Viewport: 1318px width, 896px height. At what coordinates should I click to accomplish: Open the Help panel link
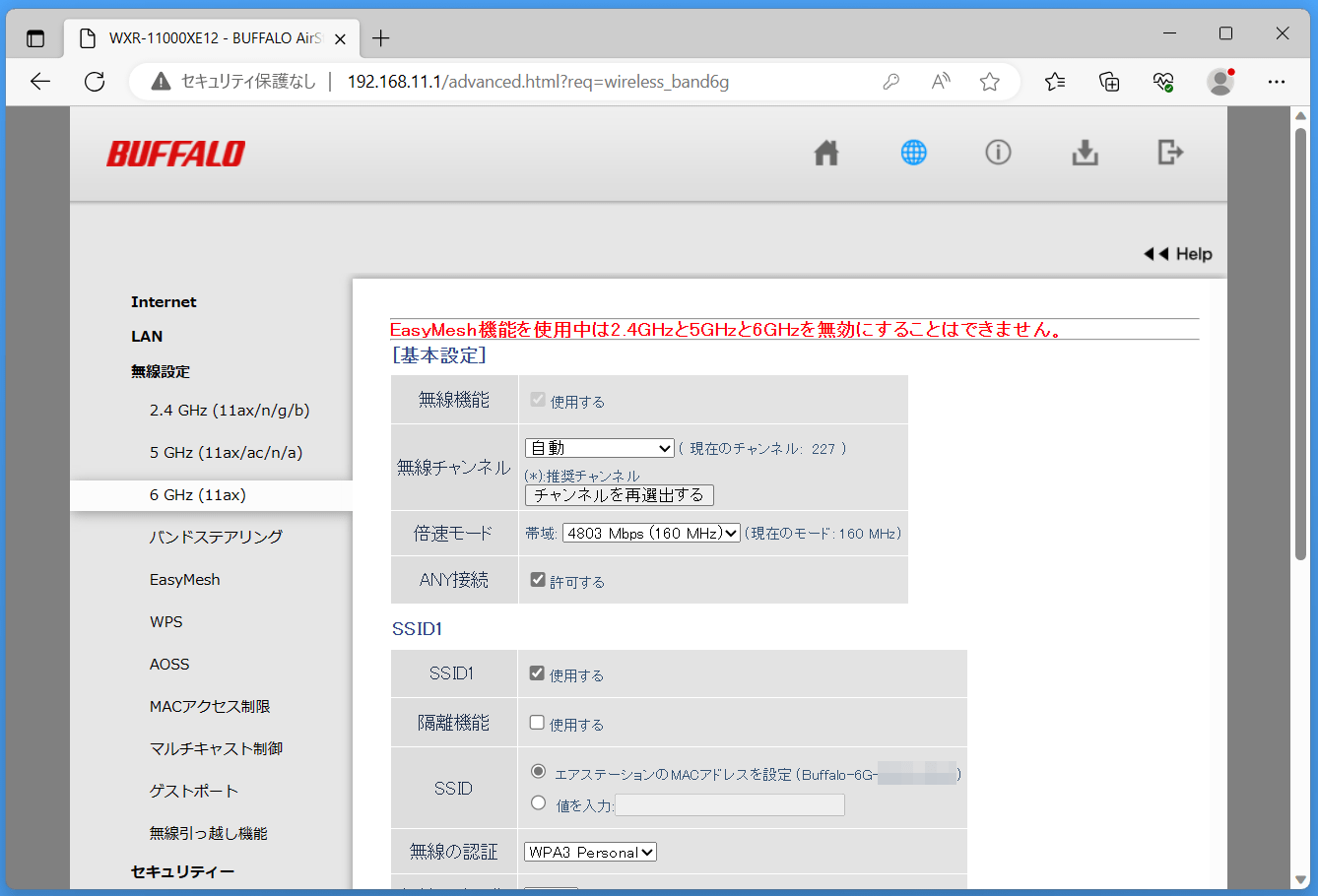point(1179,254)
